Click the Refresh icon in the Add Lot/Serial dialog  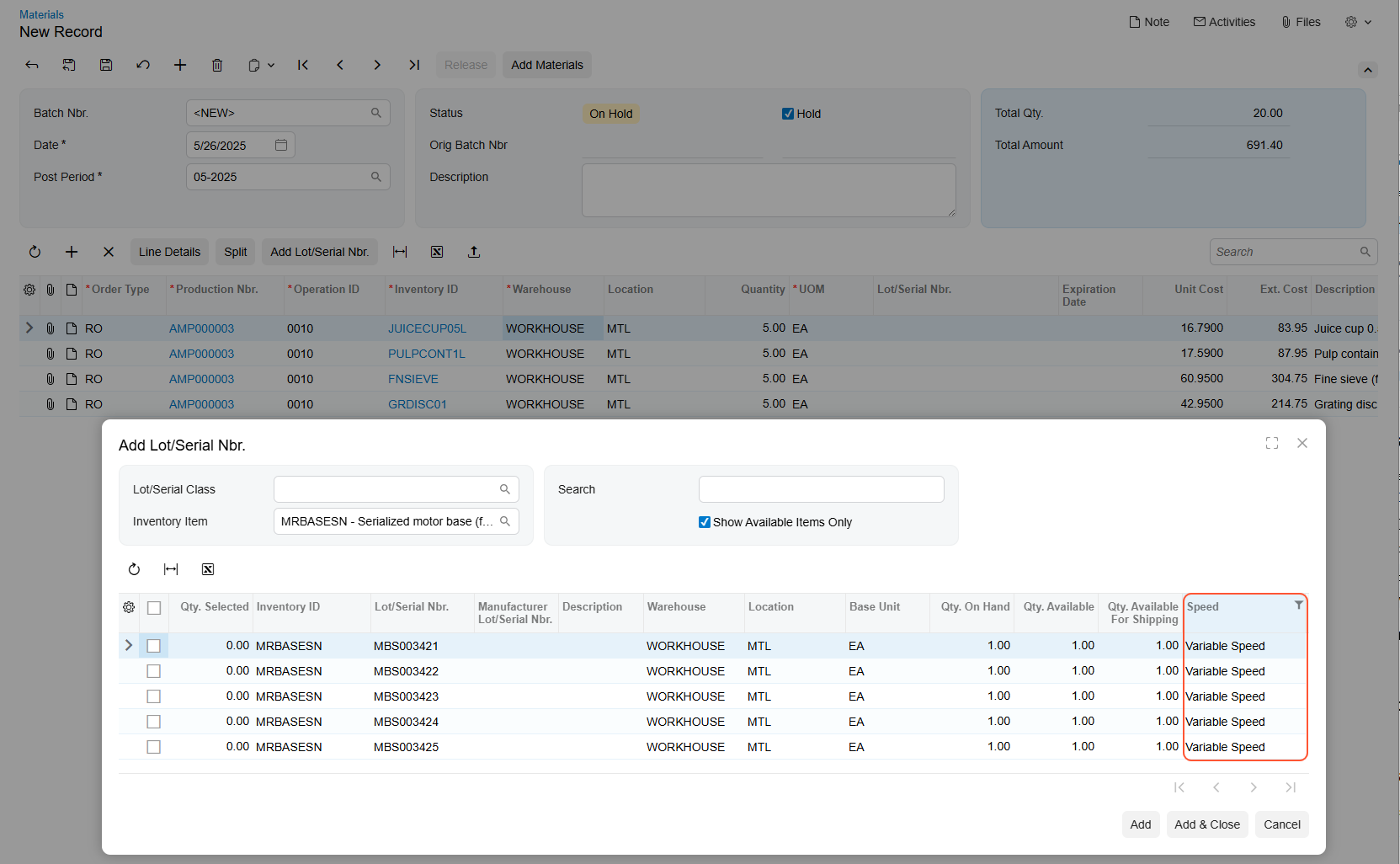pyautogui.click(x=134, y=569)
